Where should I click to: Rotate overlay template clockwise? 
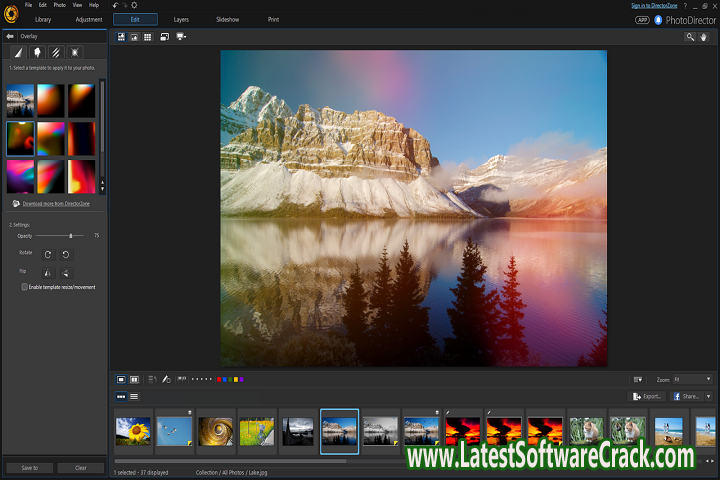click(48, 254)
